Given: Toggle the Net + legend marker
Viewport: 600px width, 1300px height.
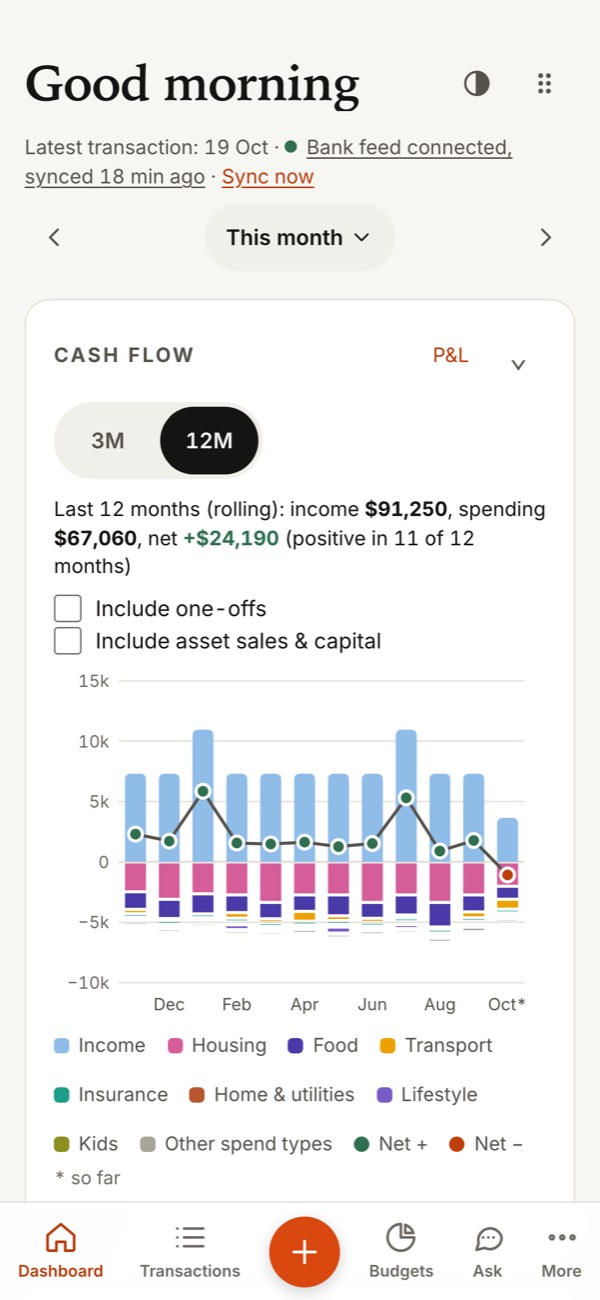Looking at the screenshot, I should tap(362, 1144).
